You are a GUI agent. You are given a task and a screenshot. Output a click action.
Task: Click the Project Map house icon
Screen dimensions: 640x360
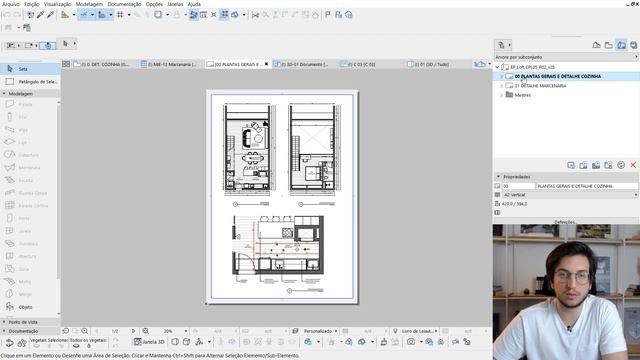[596, 45]
